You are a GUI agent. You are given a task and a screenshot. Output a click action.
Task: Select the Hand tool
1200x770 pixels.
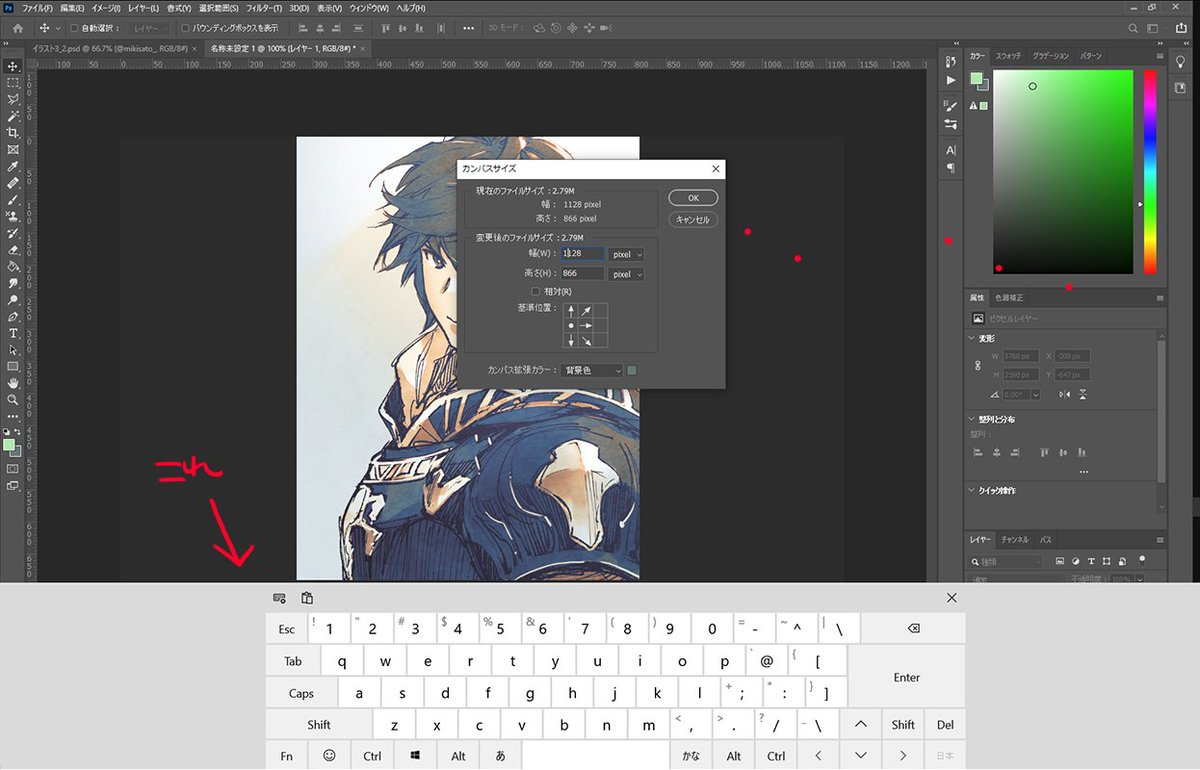(14, 383)
